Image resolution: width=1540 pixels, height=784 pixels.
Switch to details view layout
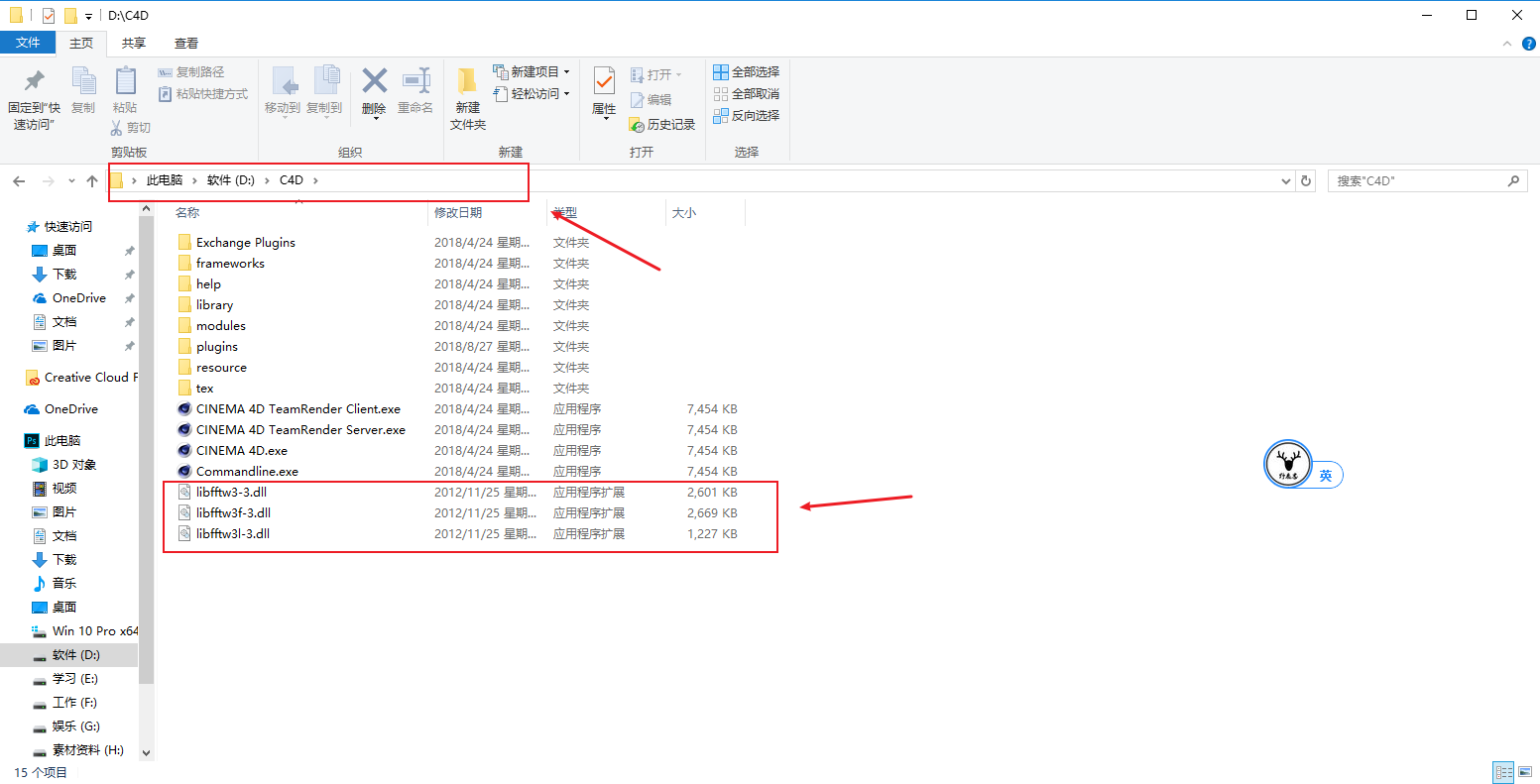click(x=1503, y=772)
